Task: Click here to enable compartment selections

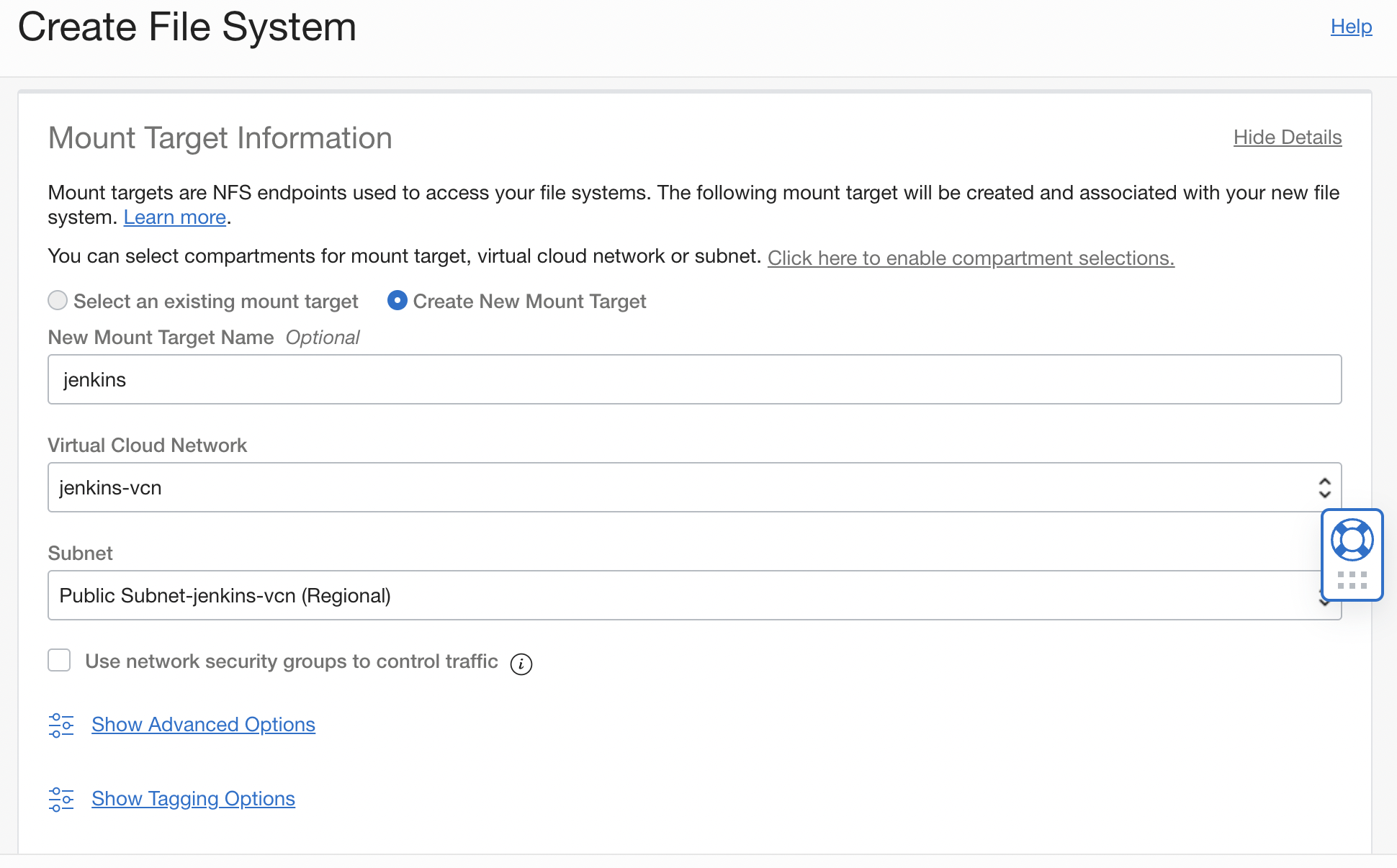Action: [971, 258]
